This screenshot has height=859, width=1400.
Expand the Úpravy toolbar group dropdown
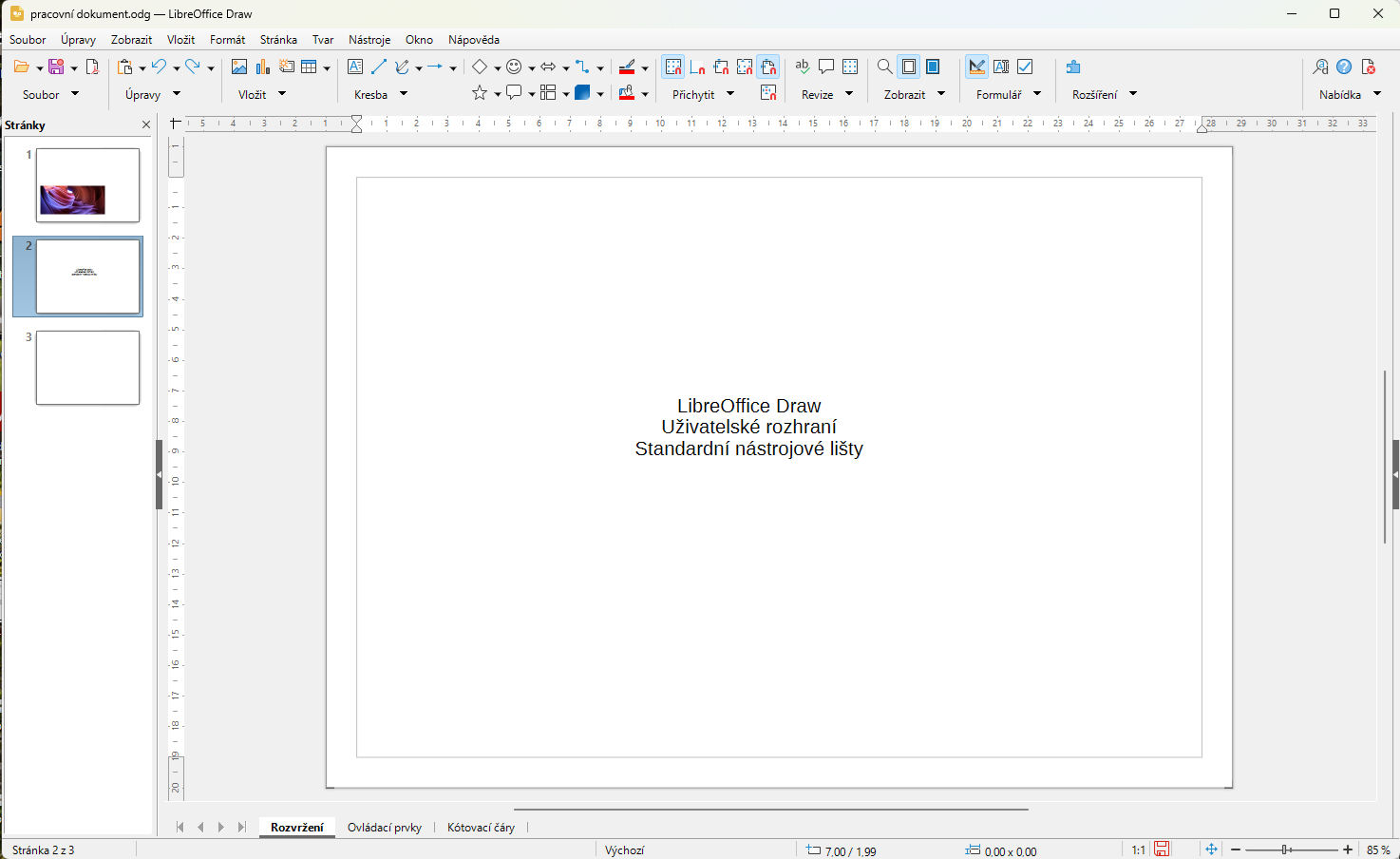[177, 94]
